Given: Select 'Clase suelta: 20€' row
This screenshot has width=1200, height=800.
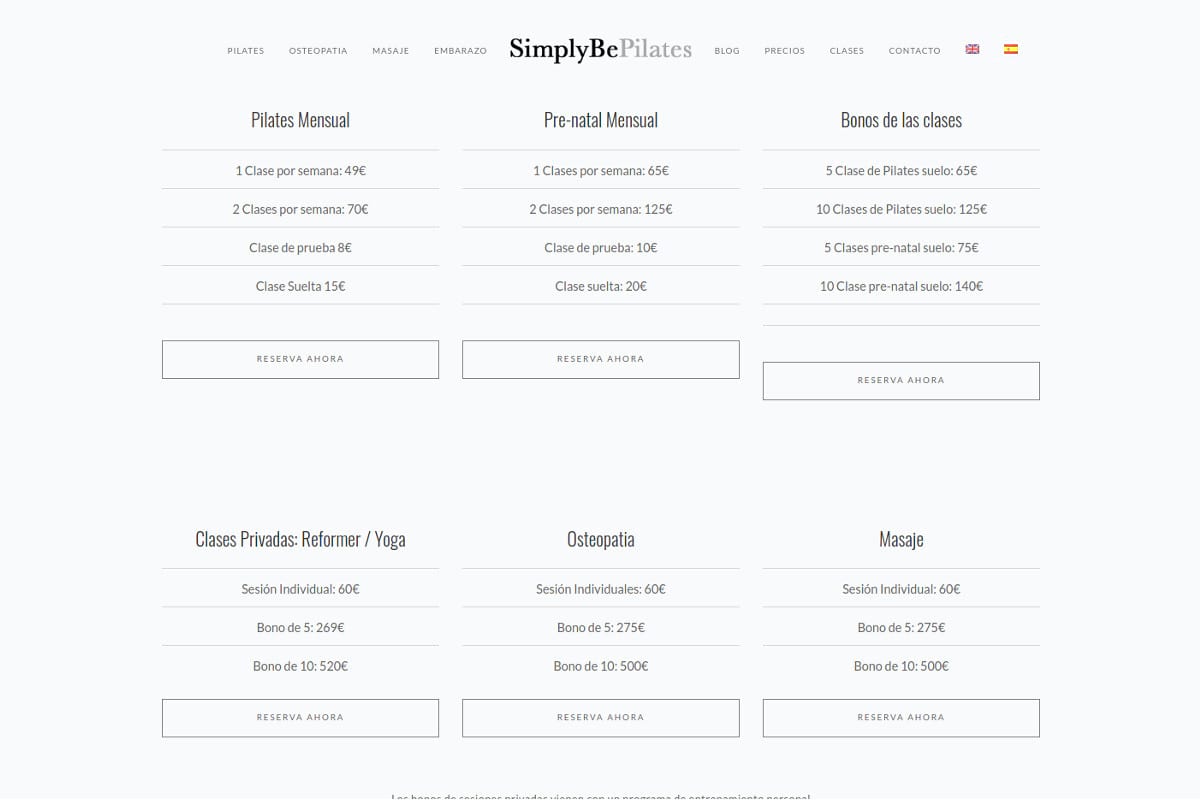Looking at the screenshot, I should pos(601,286).
